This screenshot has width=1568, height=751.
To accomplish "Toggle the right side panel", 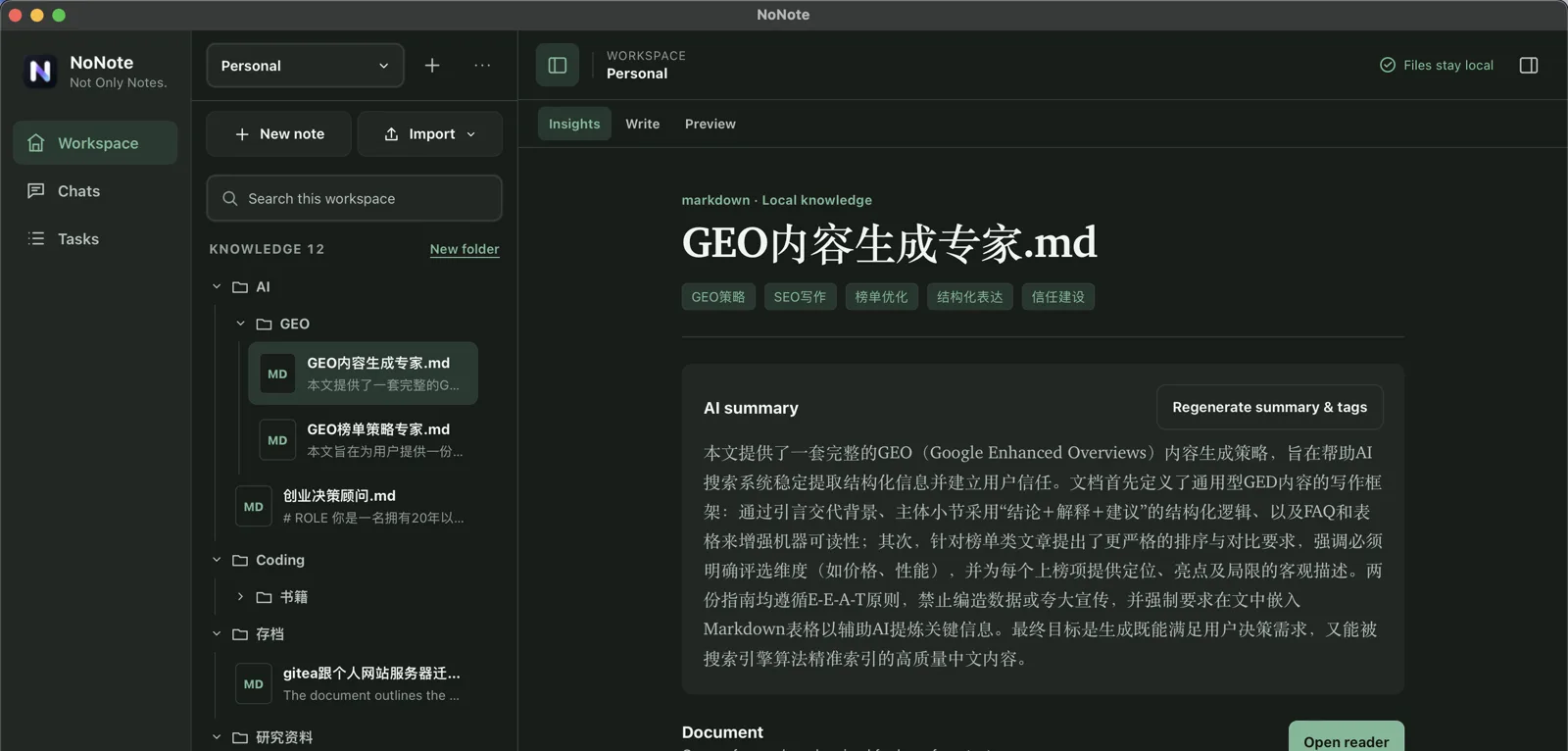I will pos(1529,66).
